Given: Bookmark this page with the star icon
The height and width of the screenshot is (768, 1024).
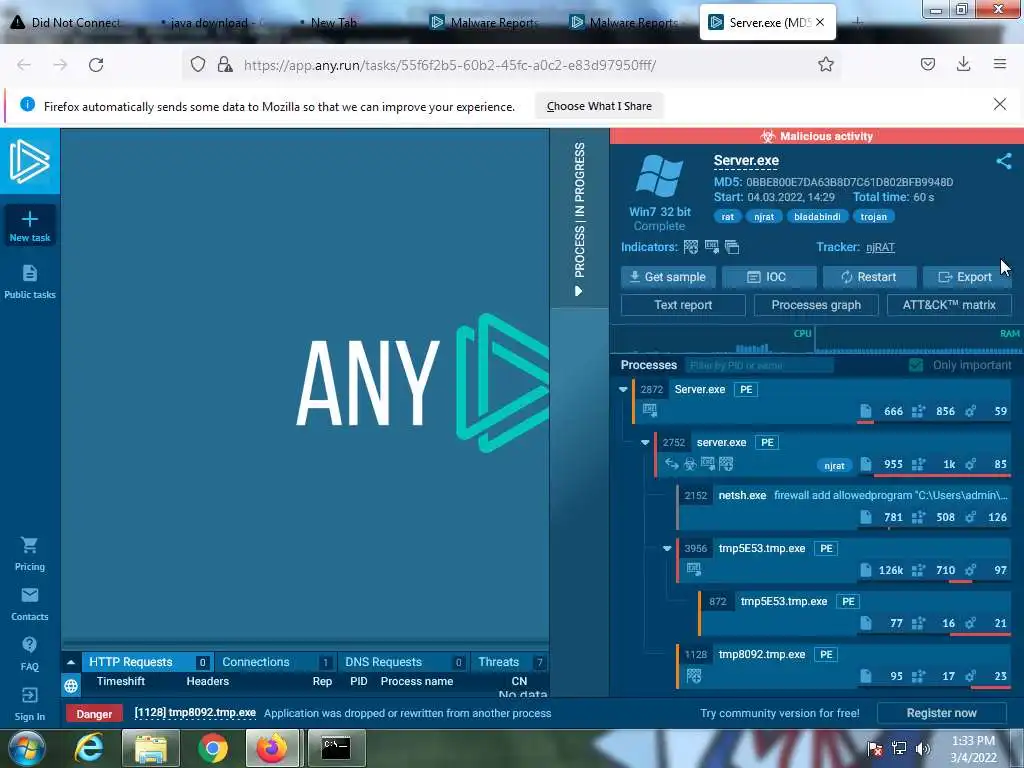Looking at the screenshot, I should pyautogui.click(x=825, y=64).
